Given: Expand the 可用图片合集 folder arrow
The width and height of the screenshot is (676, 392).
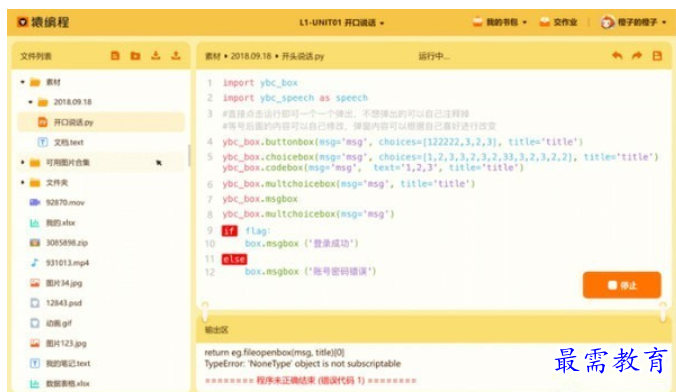Looking at the screenshot, I should pyautogui.click(x=22, y=163).
